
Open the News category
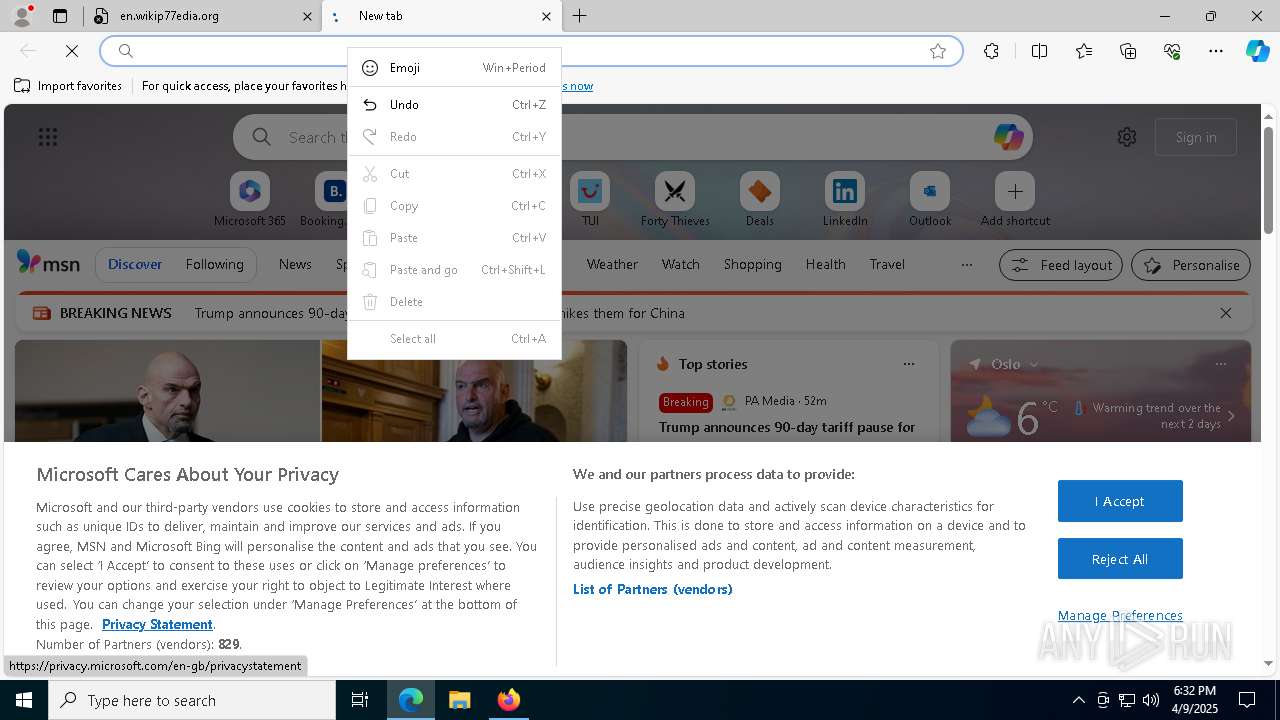(295, 264)
